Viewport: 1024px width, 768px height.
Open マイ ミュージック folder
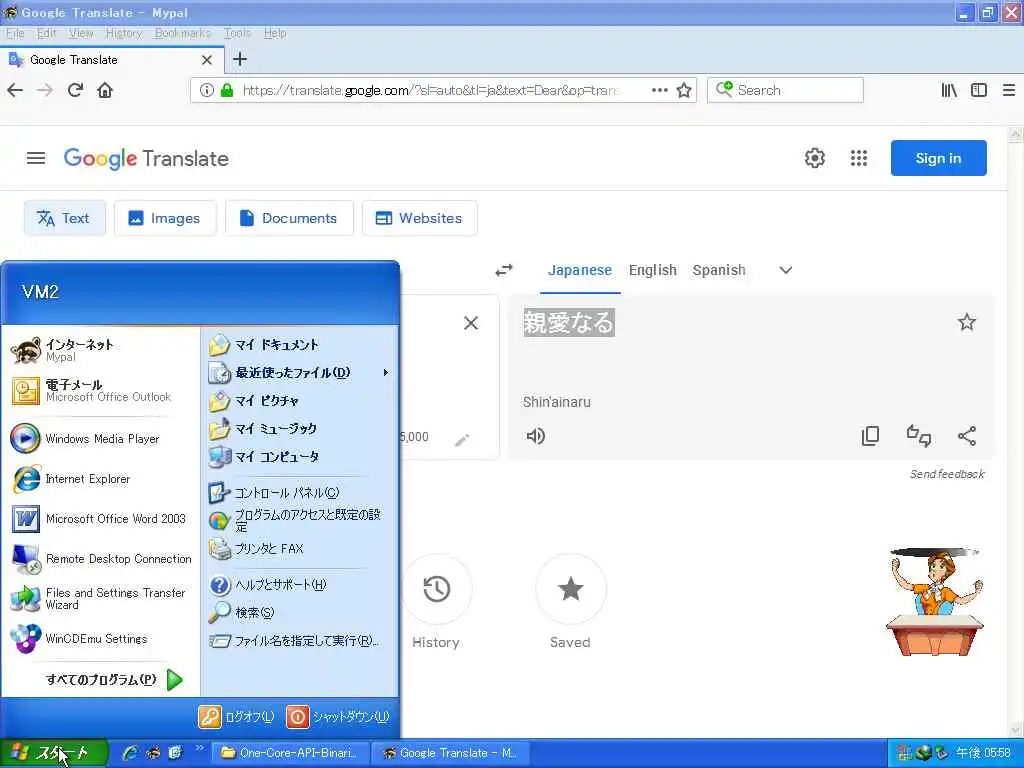(299, 428)
